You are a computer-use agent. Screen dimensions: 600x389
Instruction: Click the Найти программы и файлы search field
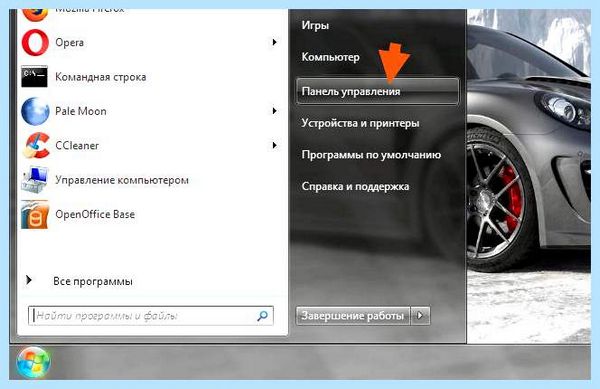pyautogui.click(x=151, y=316)
